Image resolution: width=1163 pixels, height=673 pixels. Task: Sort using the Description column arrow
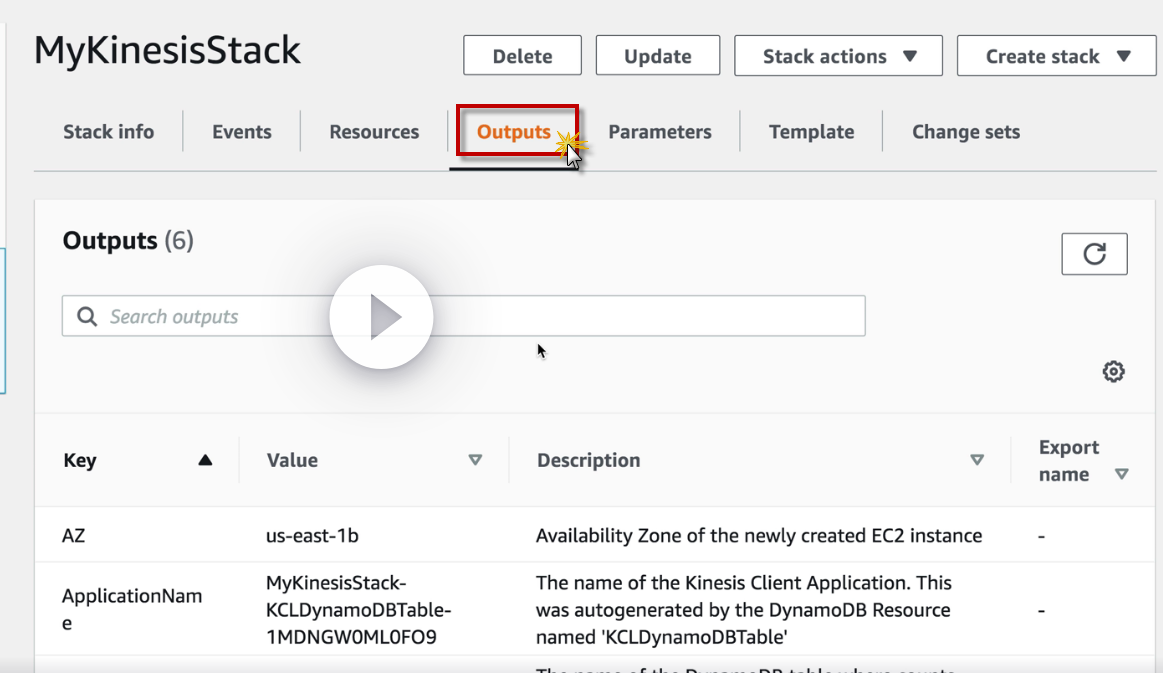[977, 460]
